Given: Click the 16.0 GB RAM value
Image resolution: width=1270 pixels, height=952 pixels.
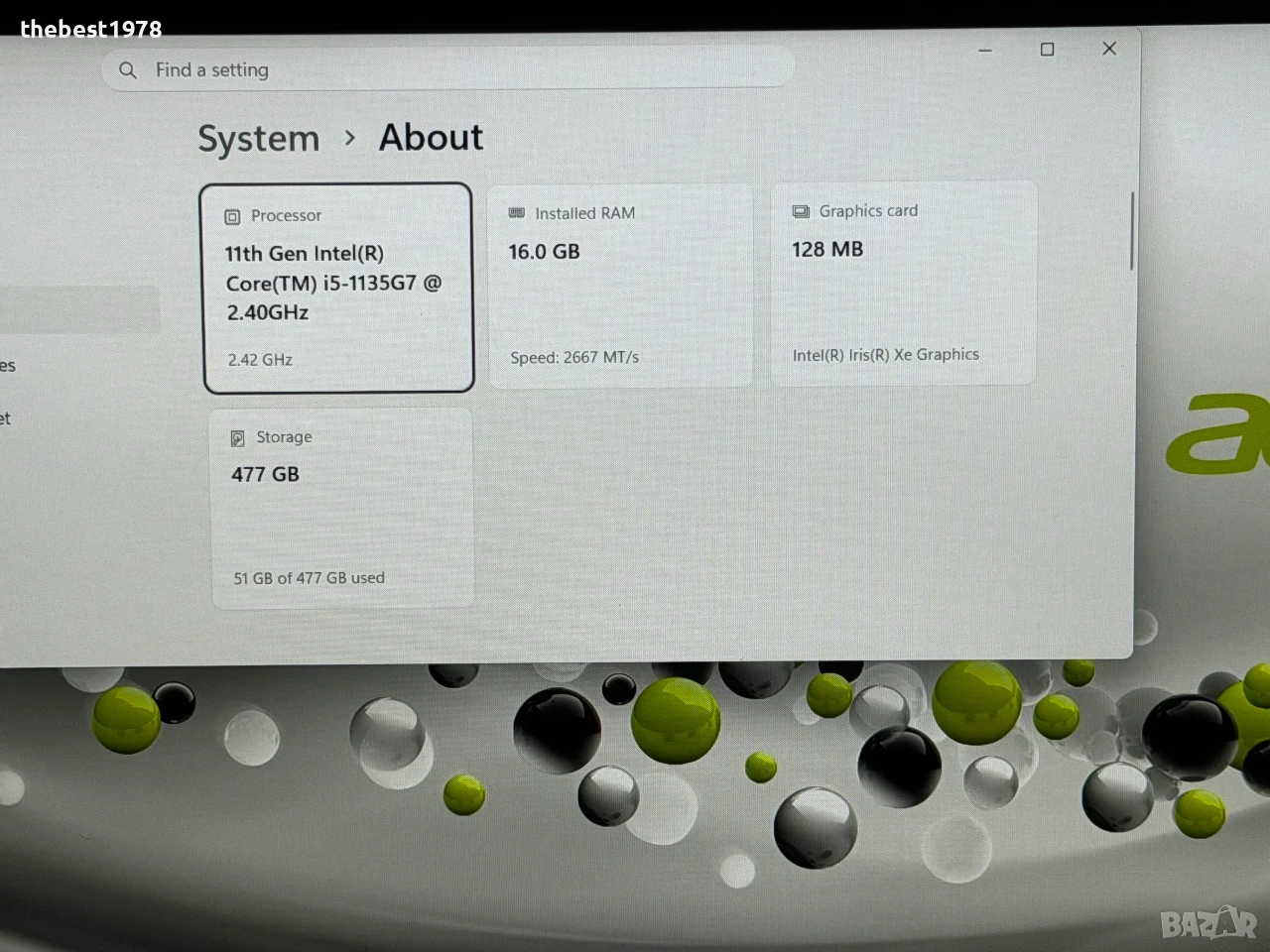Looking at the screenshot, I should (545, 252).
